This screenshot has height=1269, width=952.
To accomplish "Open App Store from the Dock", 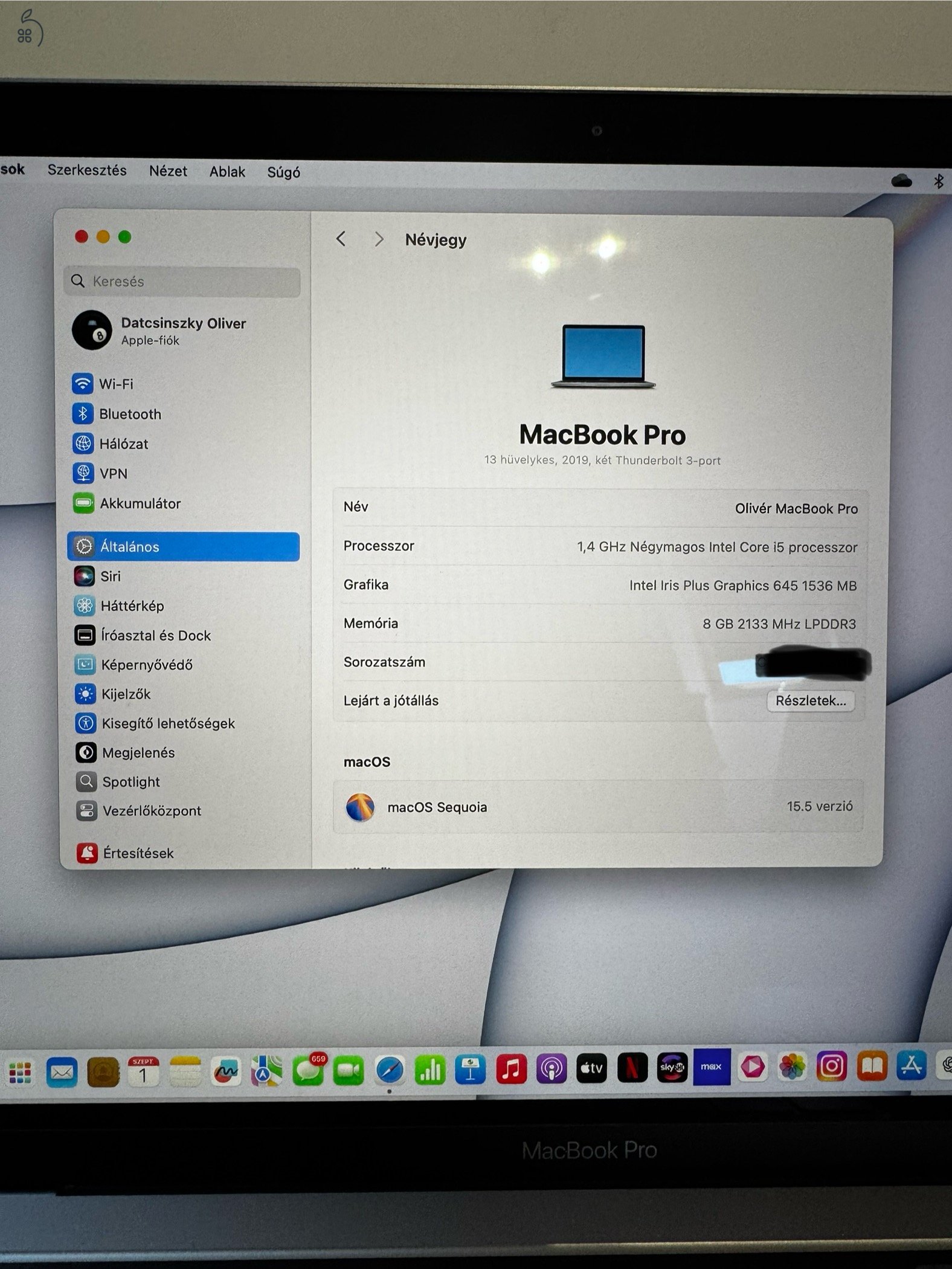I will [912, 1065].
